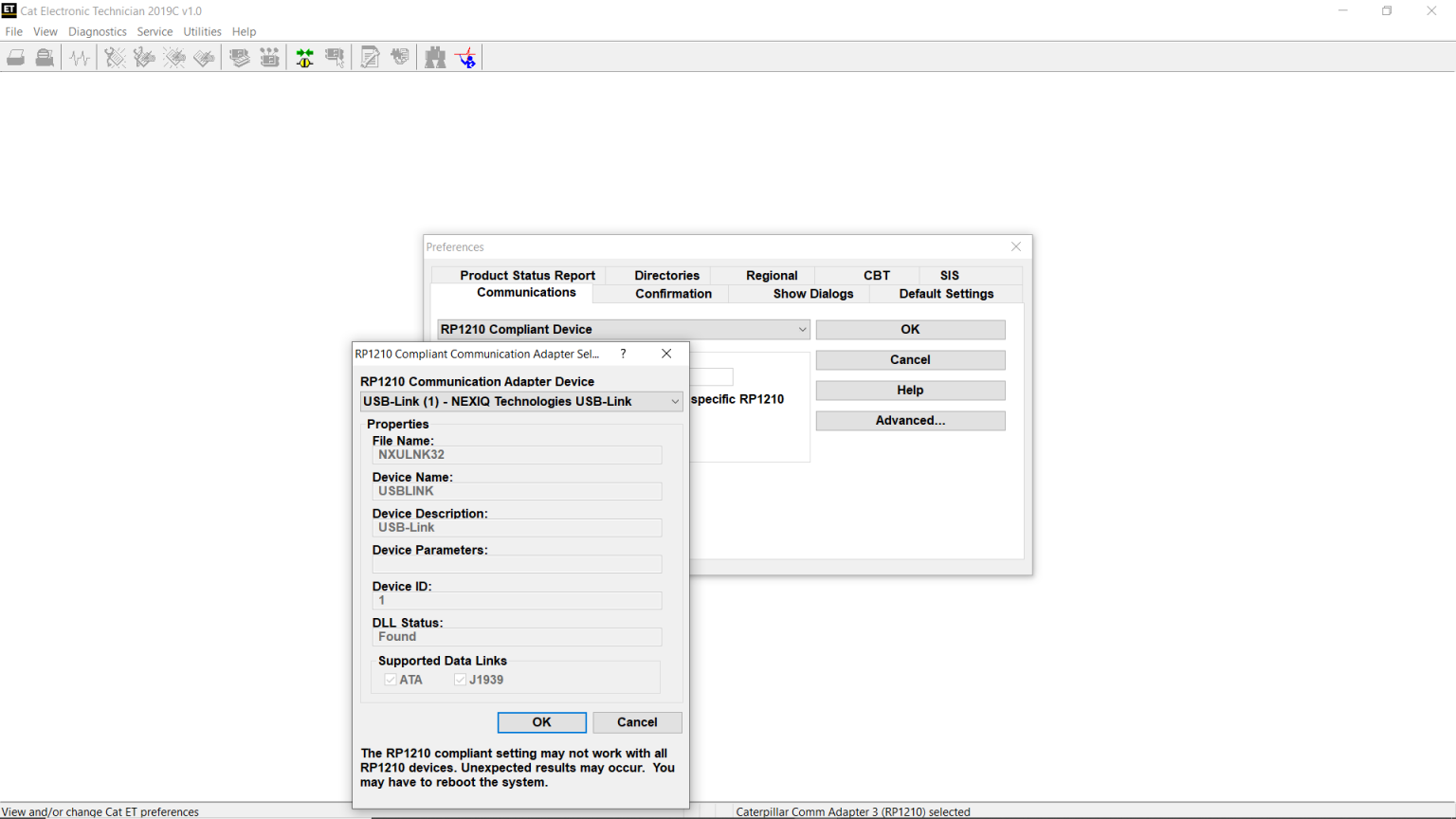Open the real-time graph waveform icon

pos(80,57)
